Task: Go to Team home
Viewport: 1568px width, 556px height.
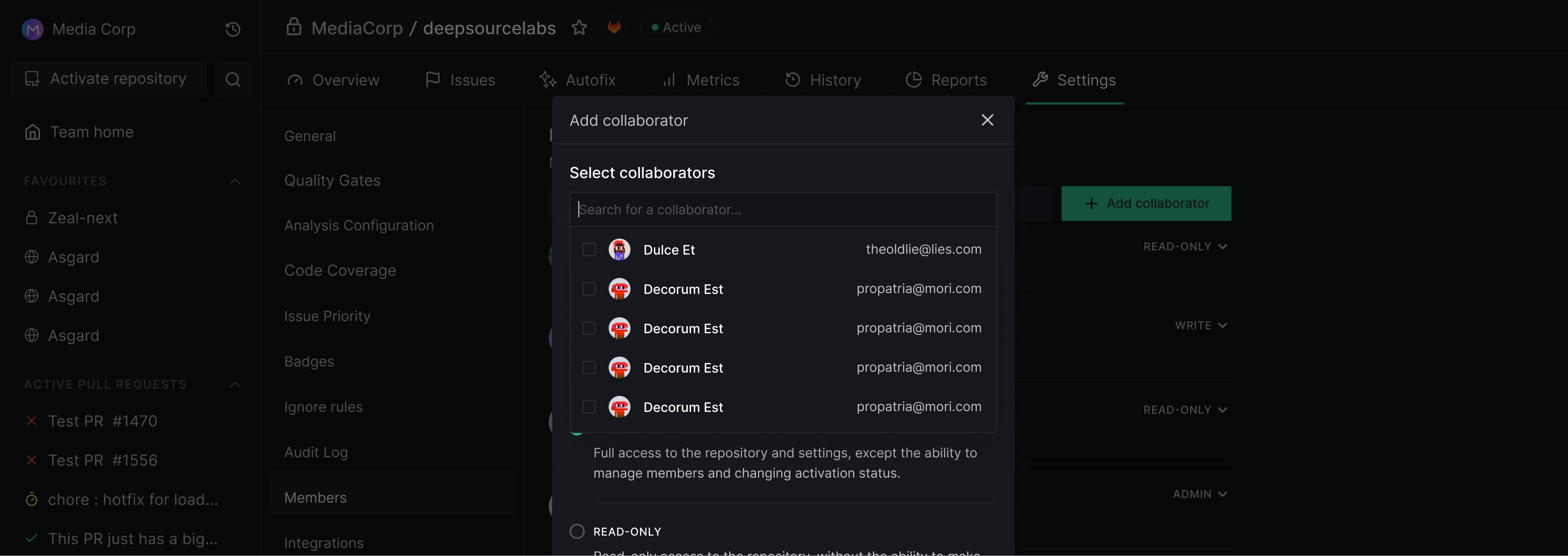Action: pos(79,132)
